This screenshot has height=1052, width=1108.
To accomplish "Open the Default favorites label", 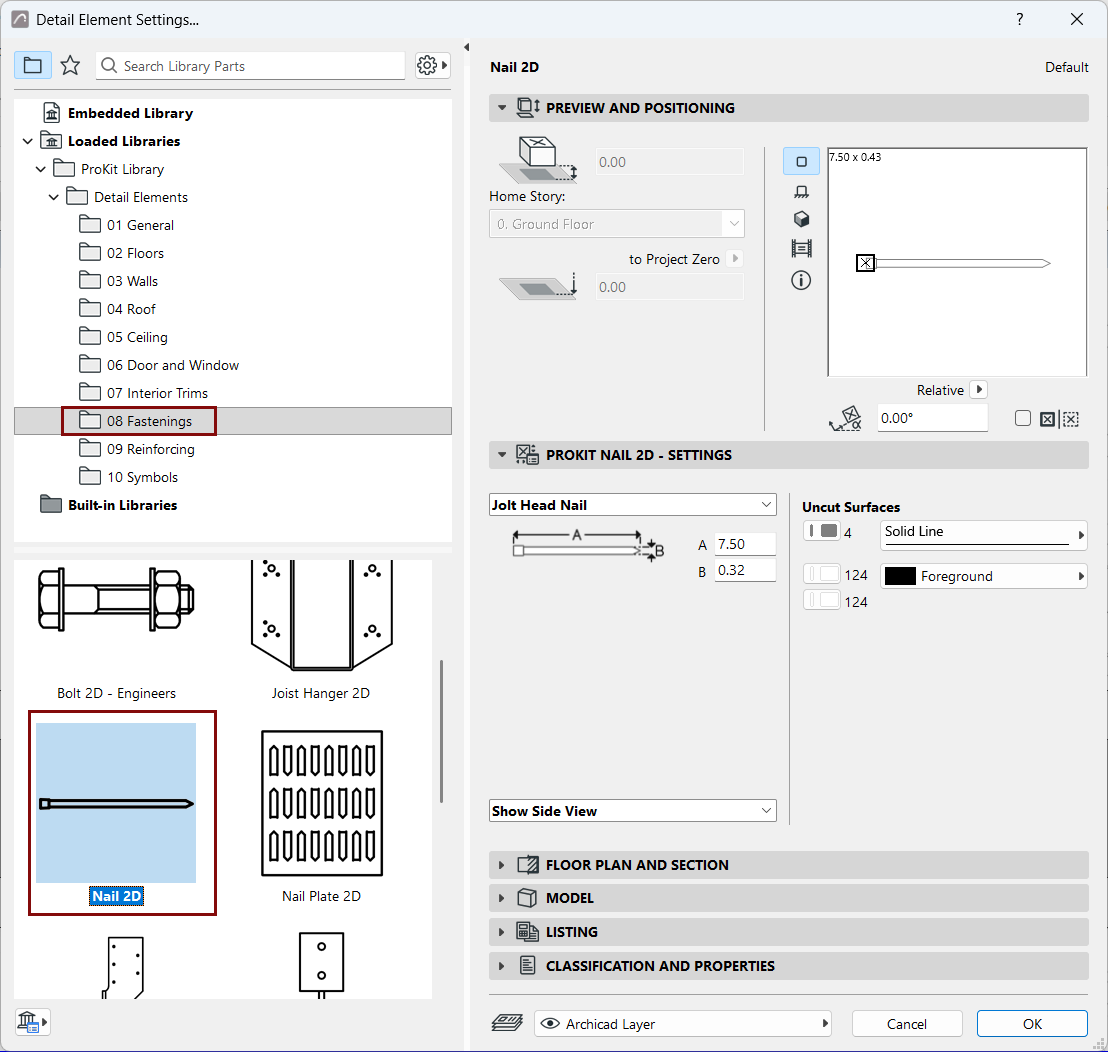I will coord(1066,67).
